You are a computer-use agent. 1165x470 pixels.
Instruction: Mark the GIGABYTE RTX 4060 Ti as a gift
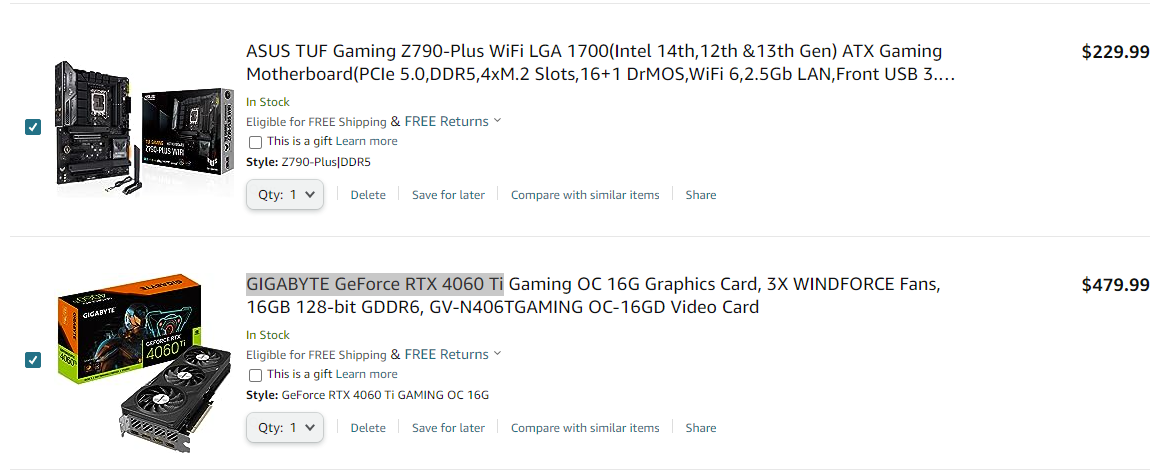pos(256,375)
